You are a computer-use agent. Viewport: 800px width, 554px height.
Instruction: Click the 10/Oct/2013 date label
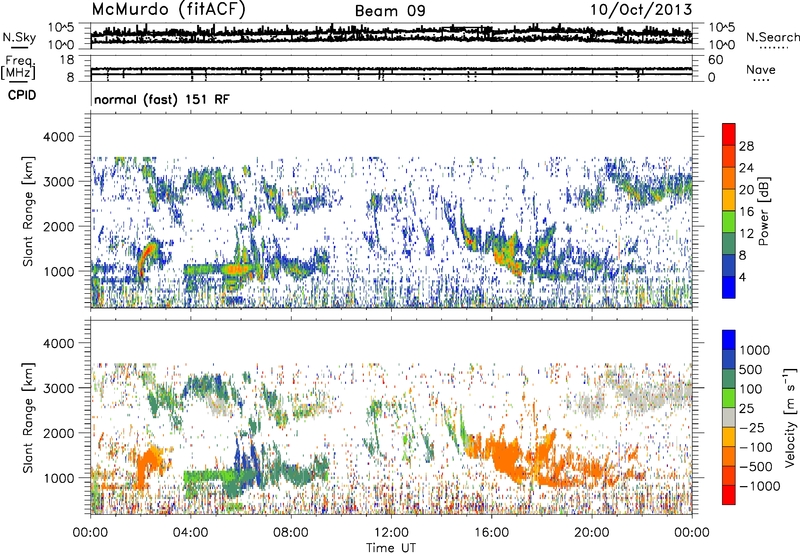tap(641, 10)
